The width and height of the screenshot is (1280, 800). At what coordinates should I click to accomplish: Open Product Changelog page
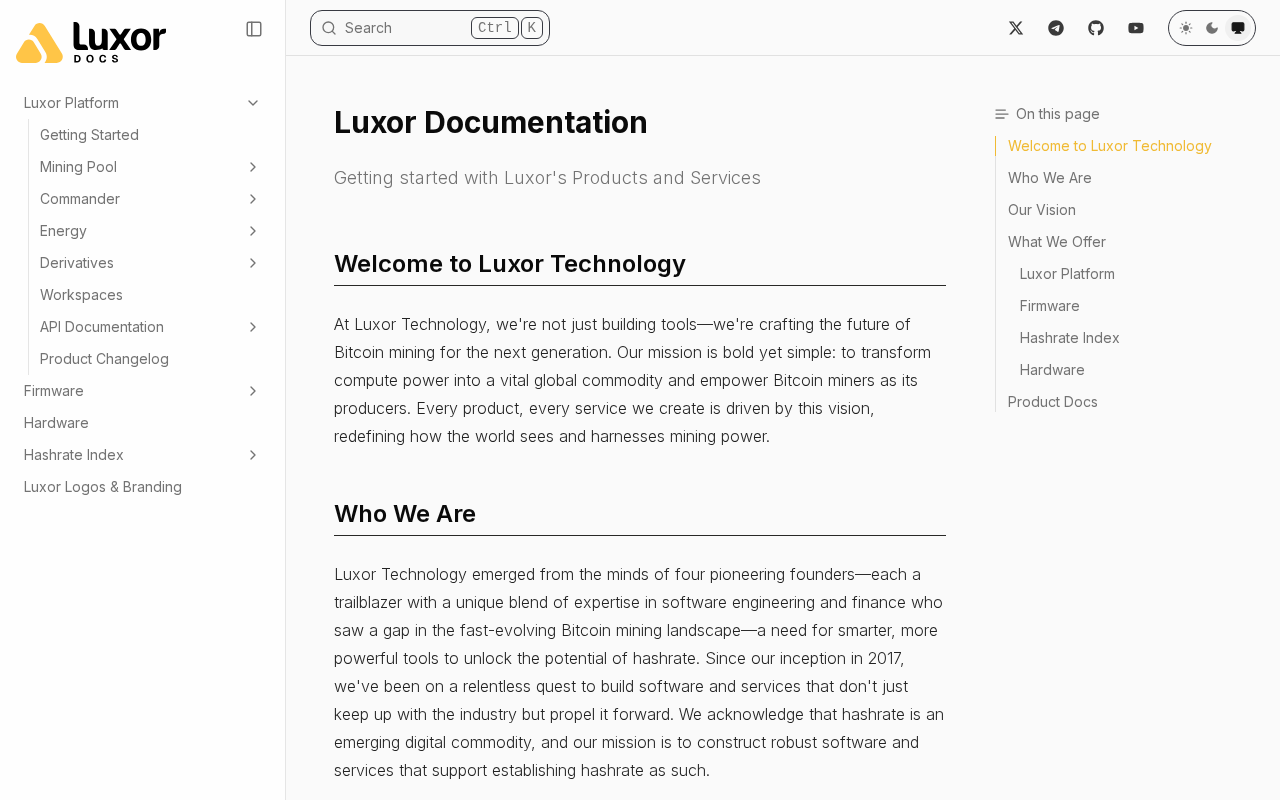pyautogui.click(x=104, y=359)
